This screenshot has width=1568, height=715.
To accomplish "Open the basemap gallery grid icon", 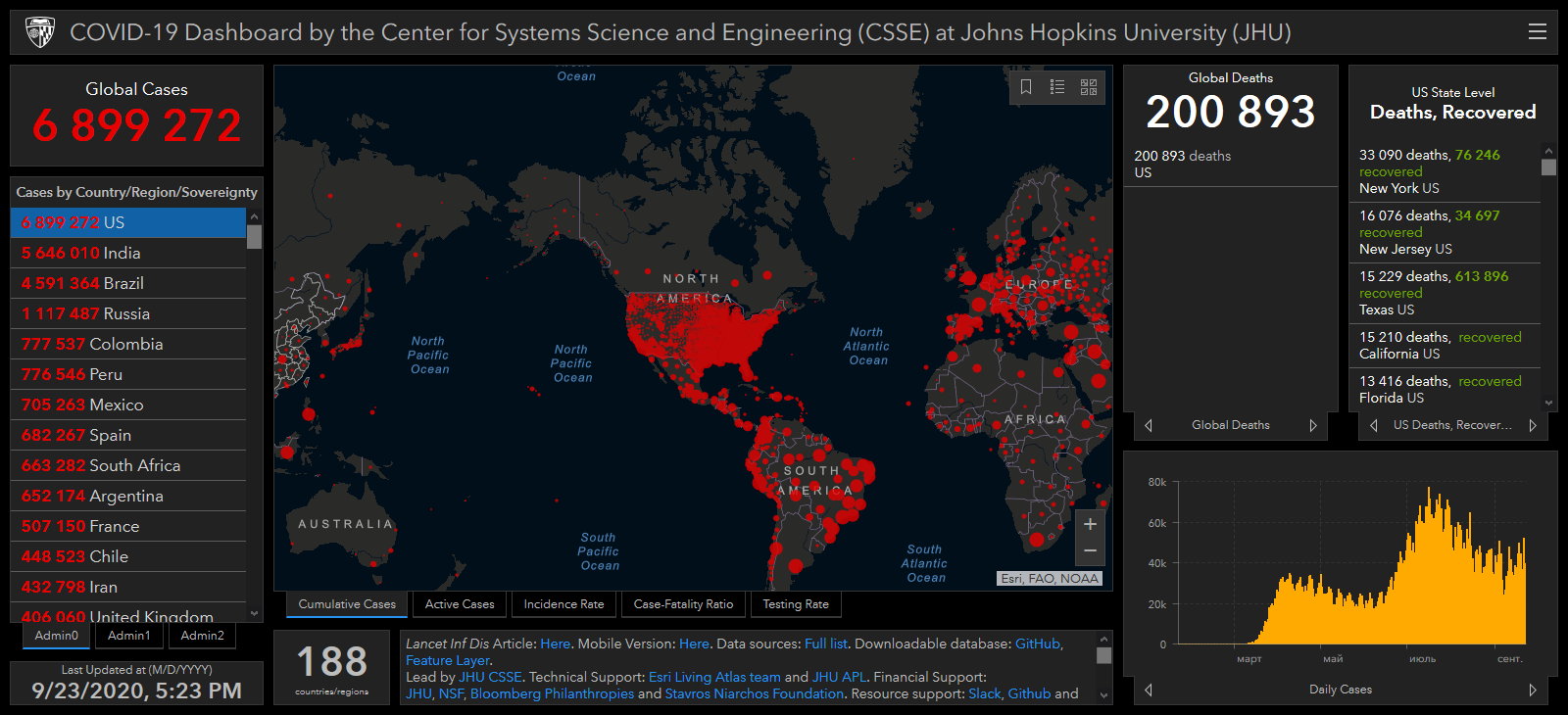I will 1089,87.
